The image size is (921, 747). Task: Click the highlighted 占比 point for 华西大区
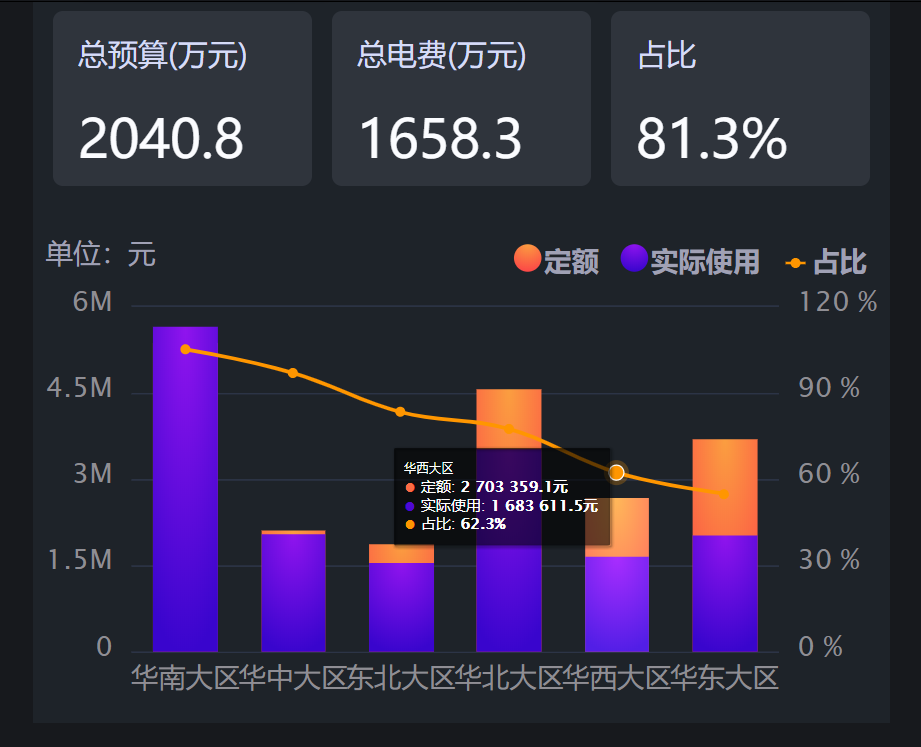coord(617,473)
